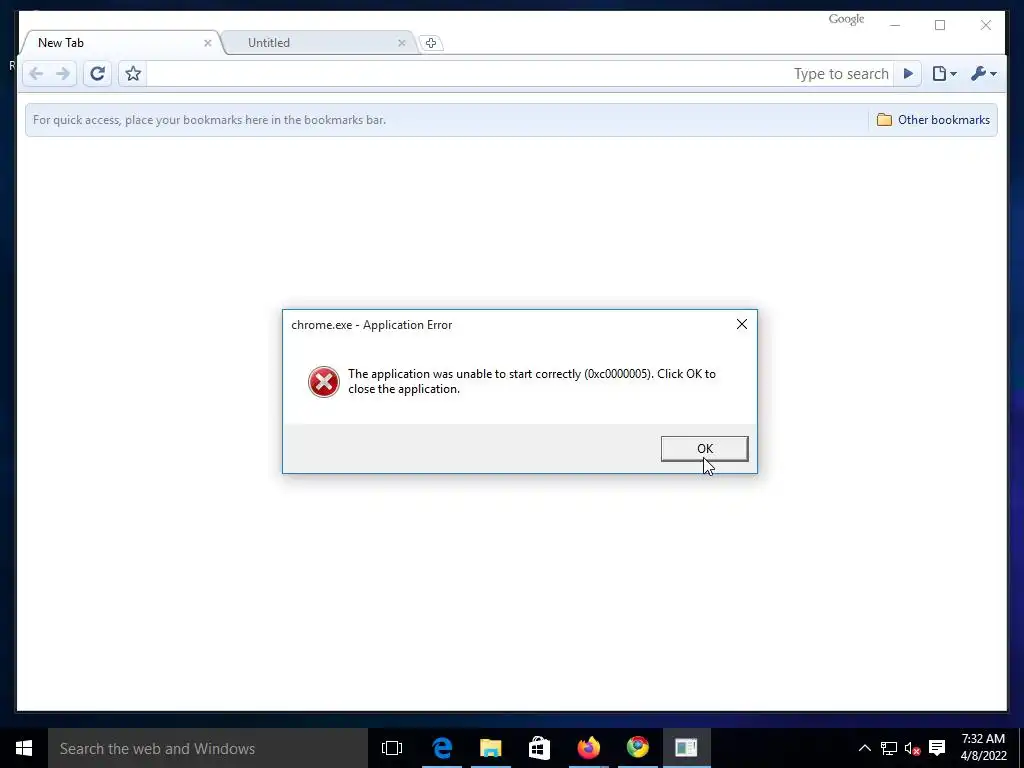
Task: Click the Chrome icon on the taskbar
Action: click(637, 748)
